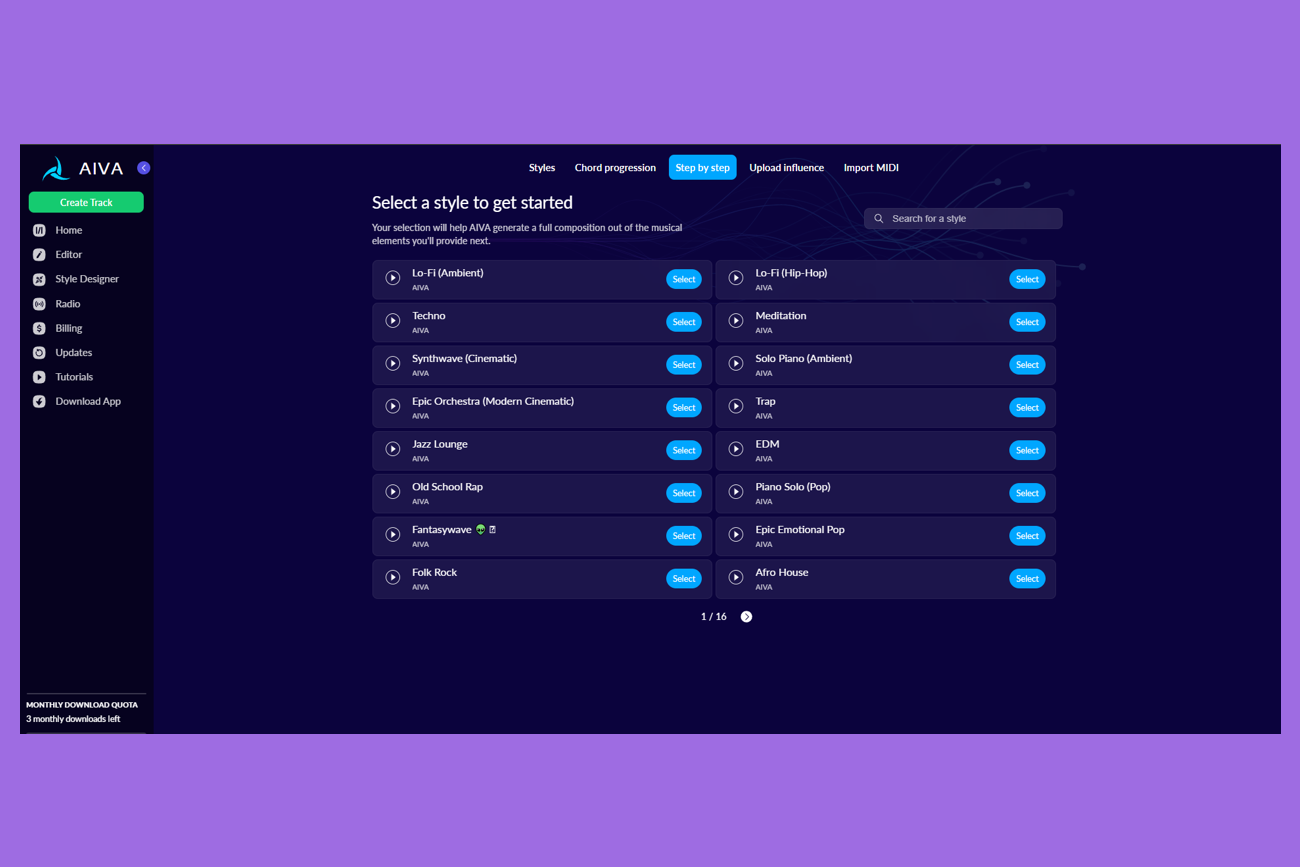Go to next page of styles
The image size is (1300, 867).
point(746,617)
